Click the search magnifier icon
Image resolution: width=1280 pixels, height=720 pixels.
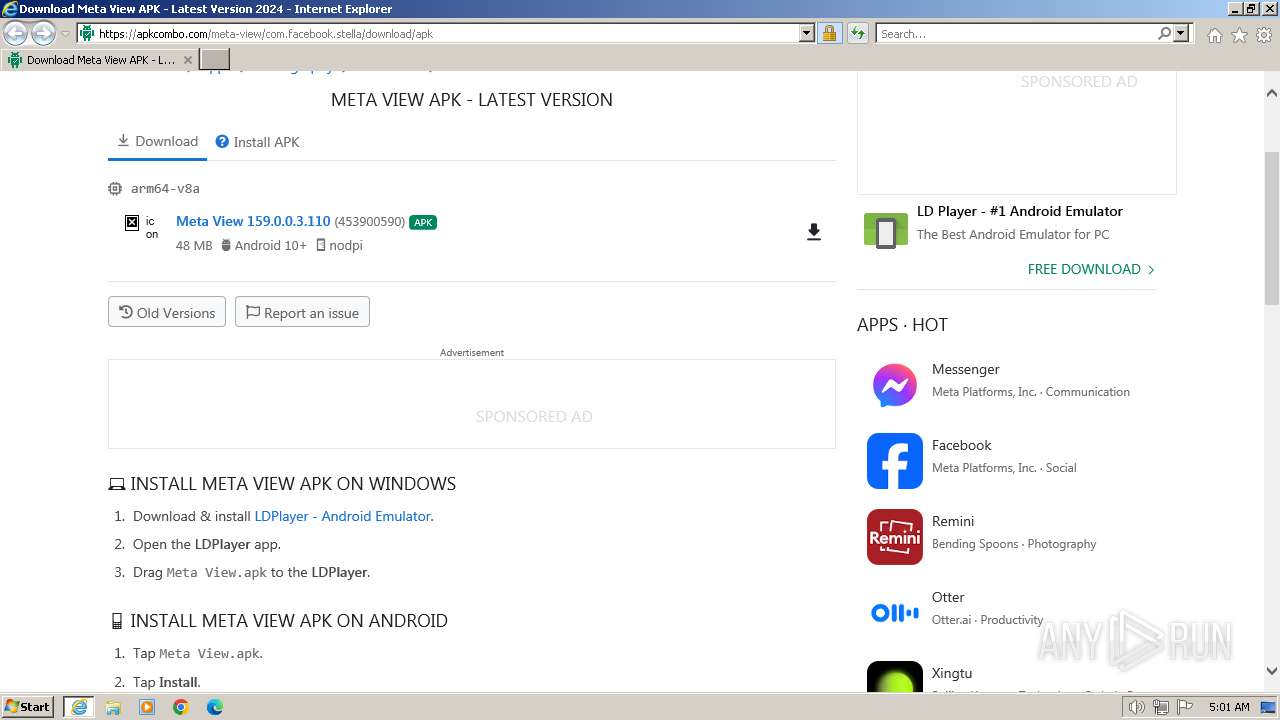(1164, 33)
